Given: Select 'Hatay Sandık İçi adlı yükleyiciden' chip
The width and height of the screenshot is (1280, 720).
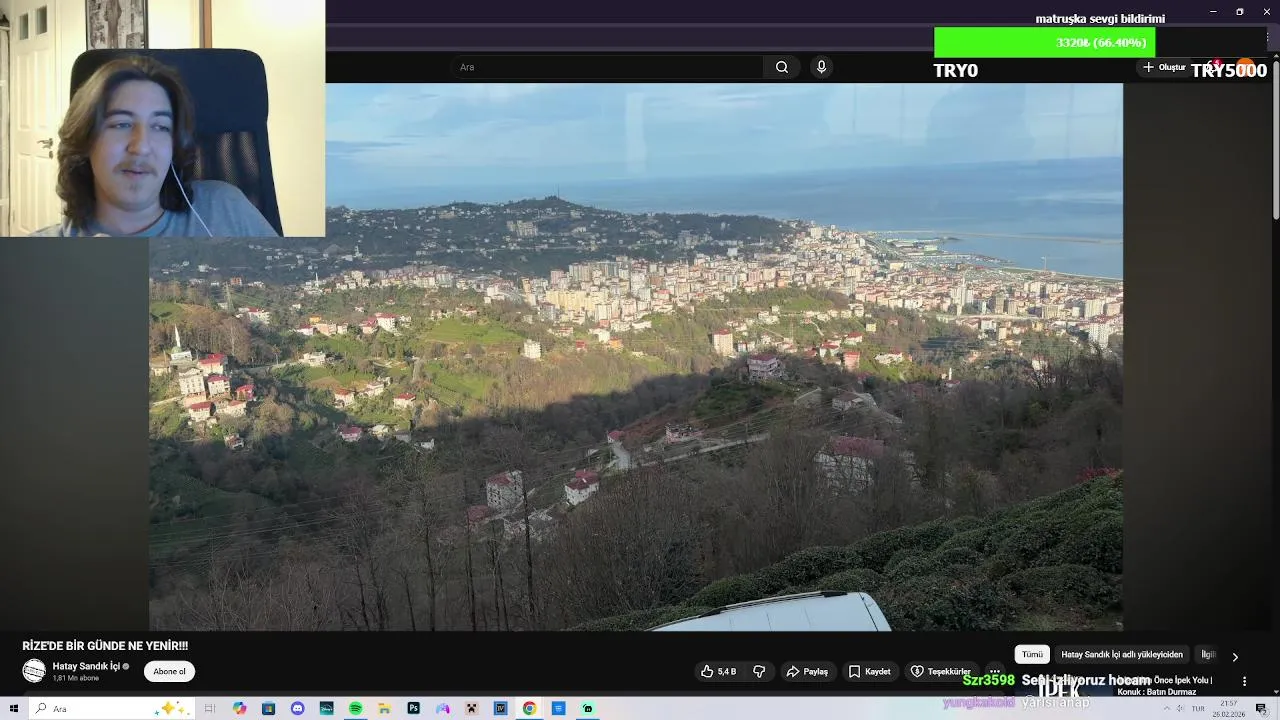Looking at the screenshot, I should coord(1122,654).
